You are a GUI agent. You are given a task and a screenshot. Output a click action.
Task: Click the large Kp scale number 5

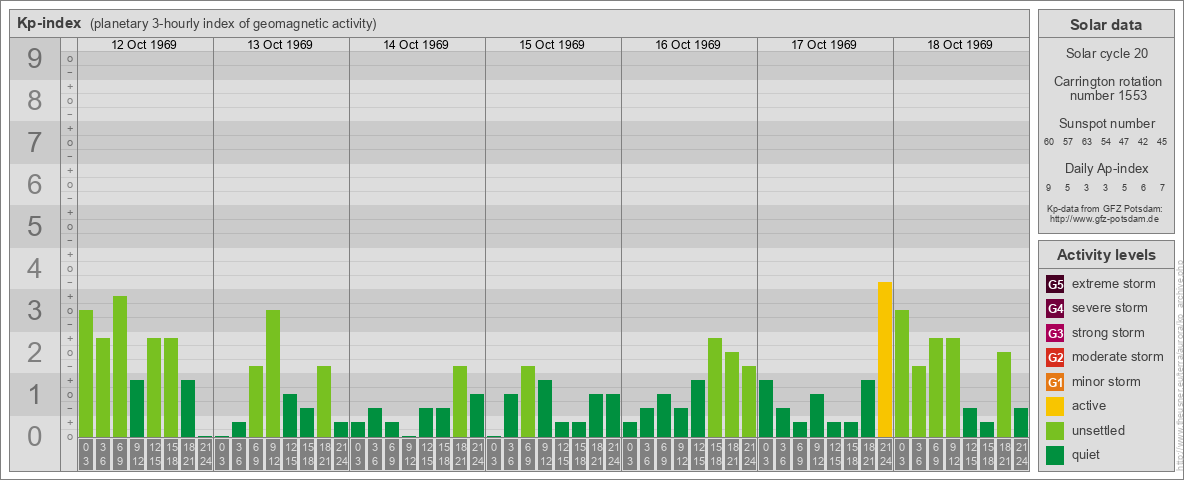(35, 226)
